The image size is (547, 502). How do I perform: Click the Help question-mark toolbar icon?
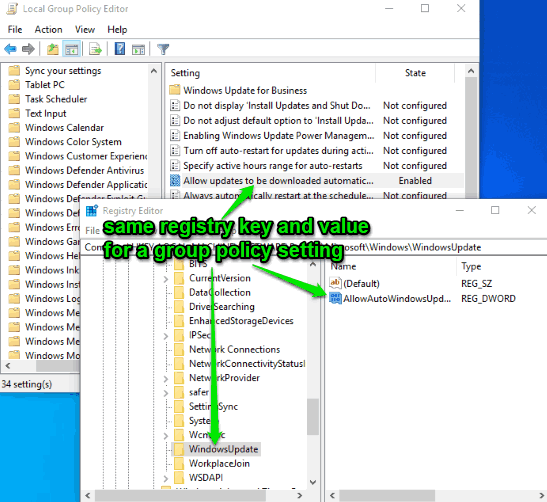(120, 49)
